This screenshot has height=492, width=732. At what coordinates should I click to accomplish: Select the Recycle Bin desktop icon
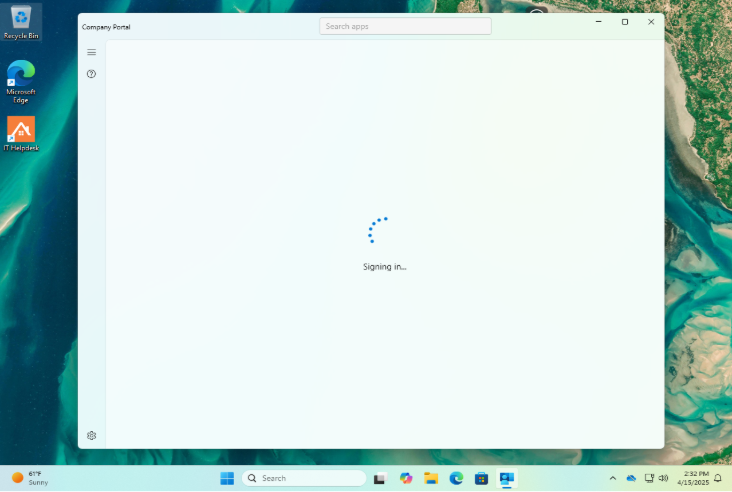coord(21,22)
